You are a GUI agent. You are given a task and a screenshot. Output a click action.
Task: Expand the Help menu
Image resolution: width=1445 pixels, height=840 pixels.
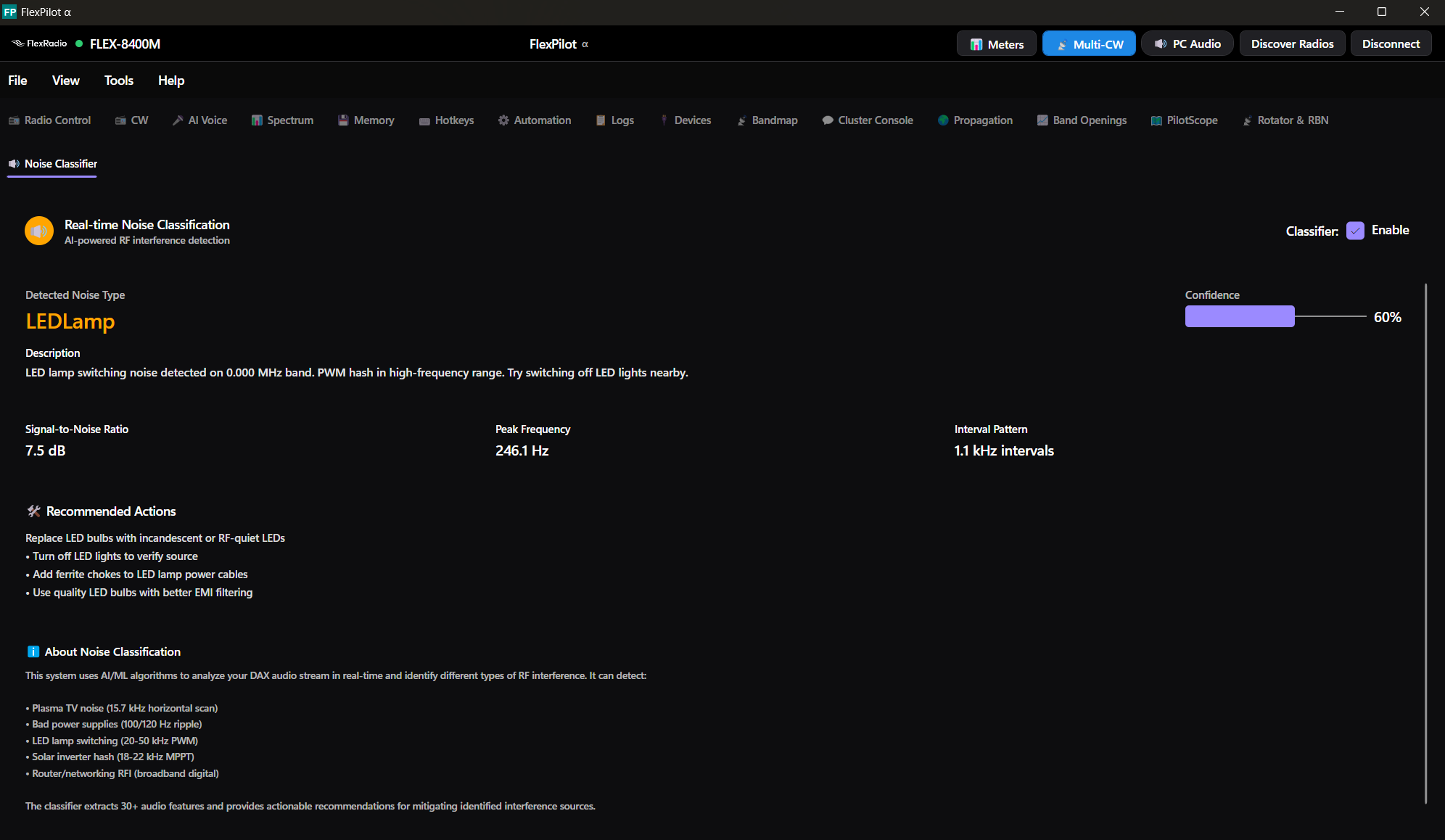pyautogui.click(x=171, y=81)
